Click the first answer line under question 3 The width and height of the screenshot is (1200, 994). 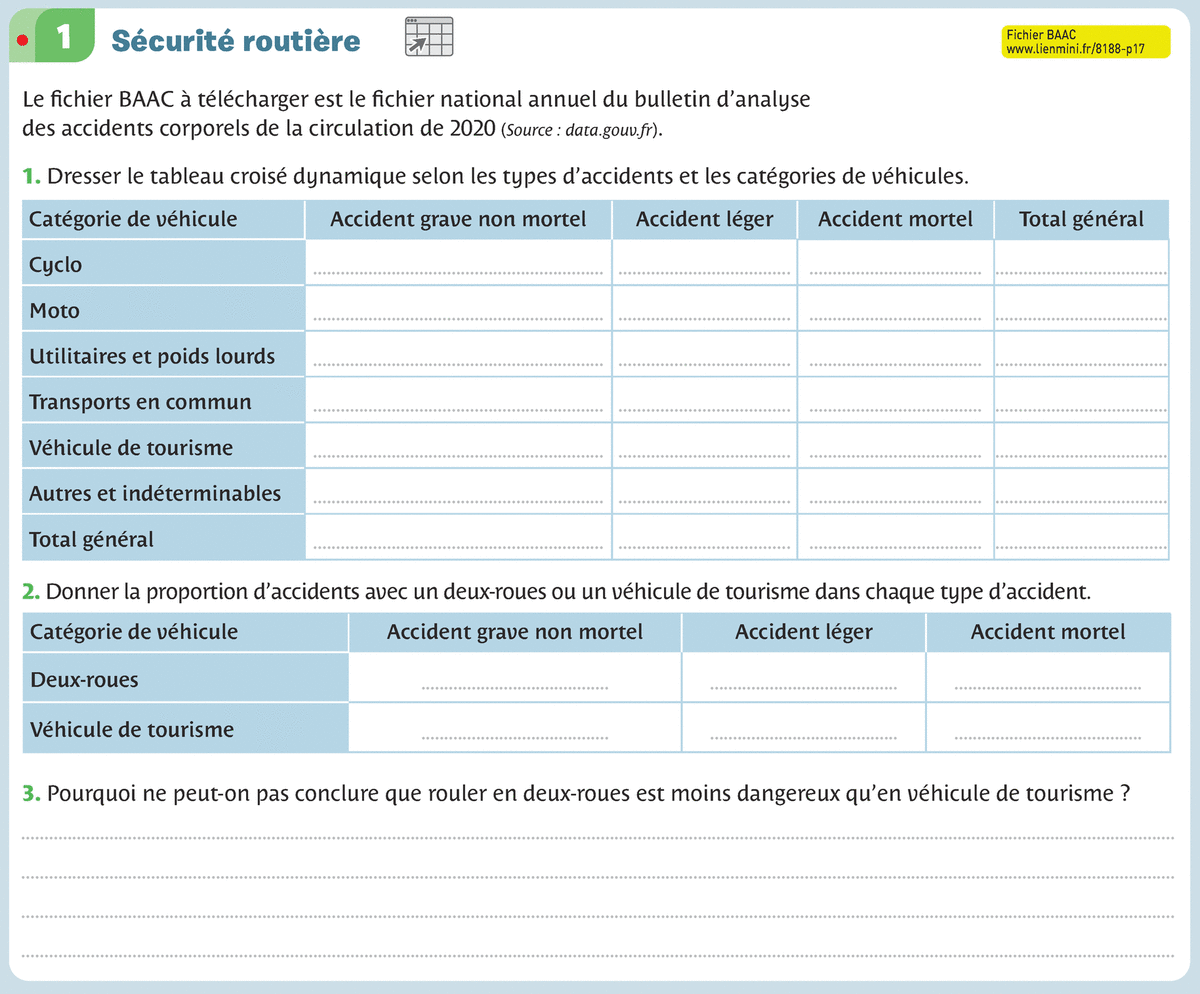598,836
